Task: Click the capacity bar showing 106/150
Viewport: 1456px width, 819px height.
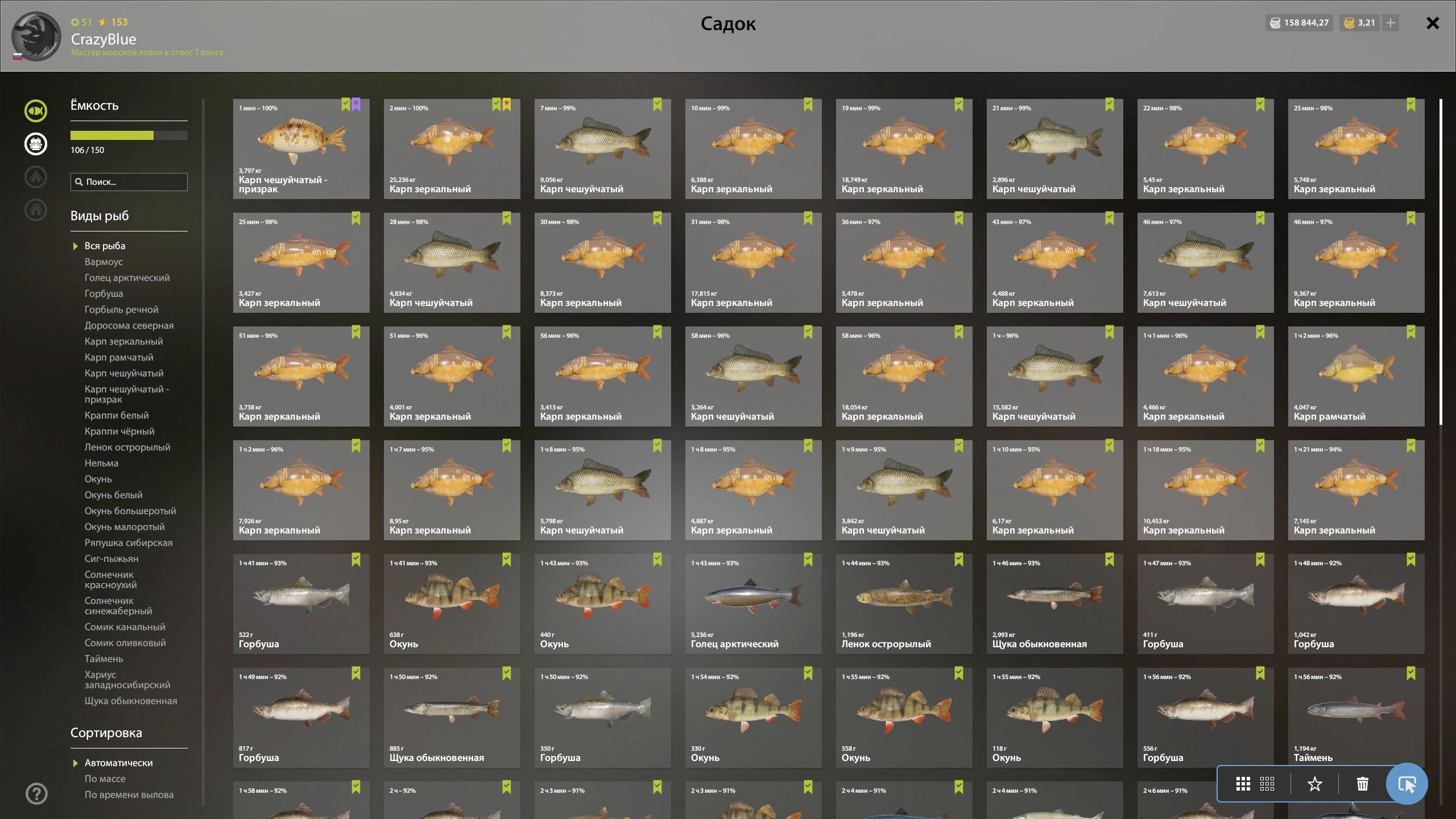Action: tap(129, 135)
